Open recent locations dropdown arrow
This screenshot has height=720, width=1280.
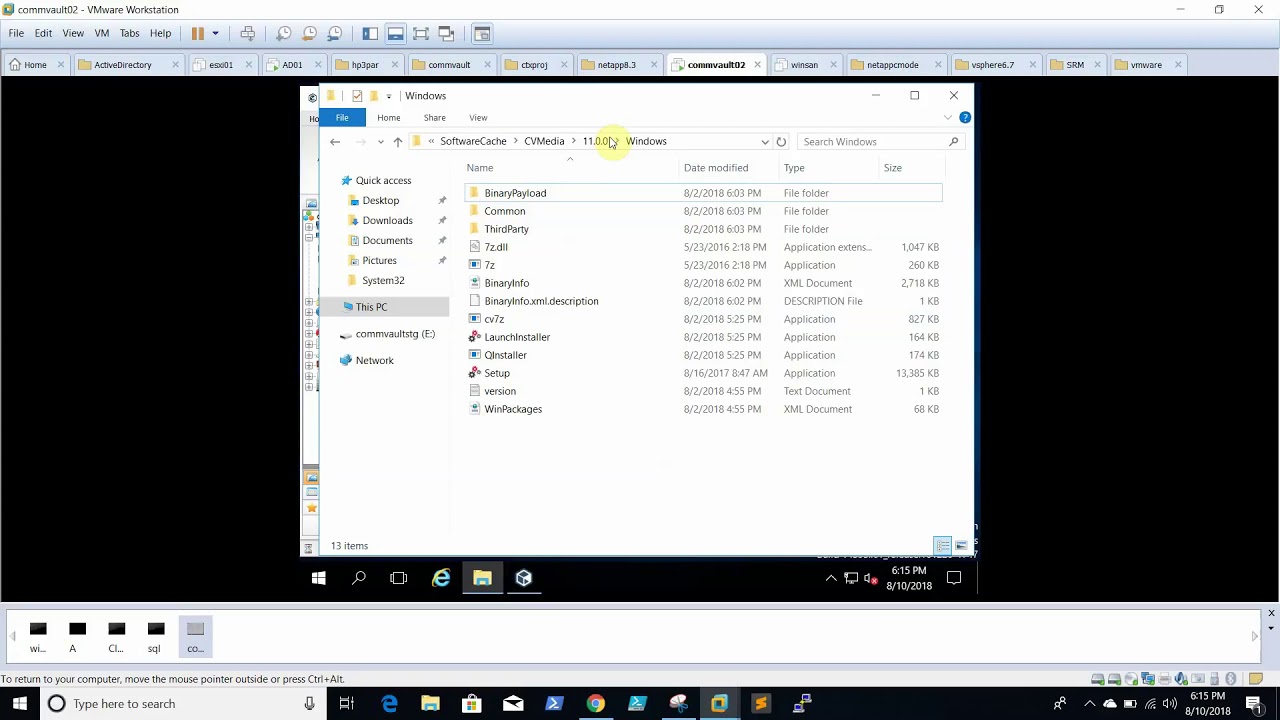click(x=380, y=142)
